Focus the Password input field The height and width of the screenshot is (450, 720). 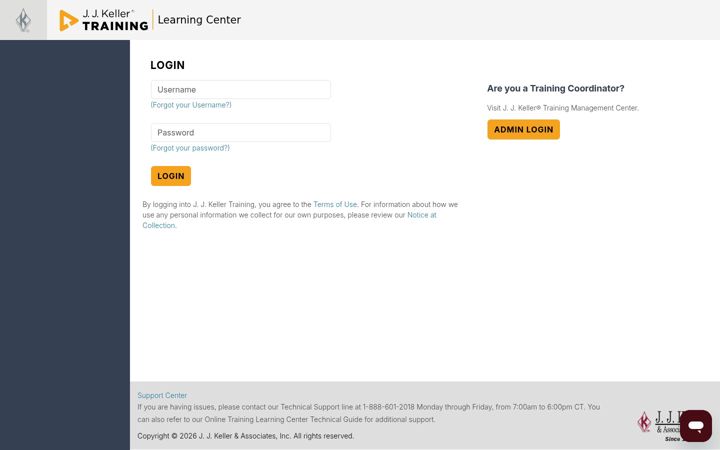241,132
